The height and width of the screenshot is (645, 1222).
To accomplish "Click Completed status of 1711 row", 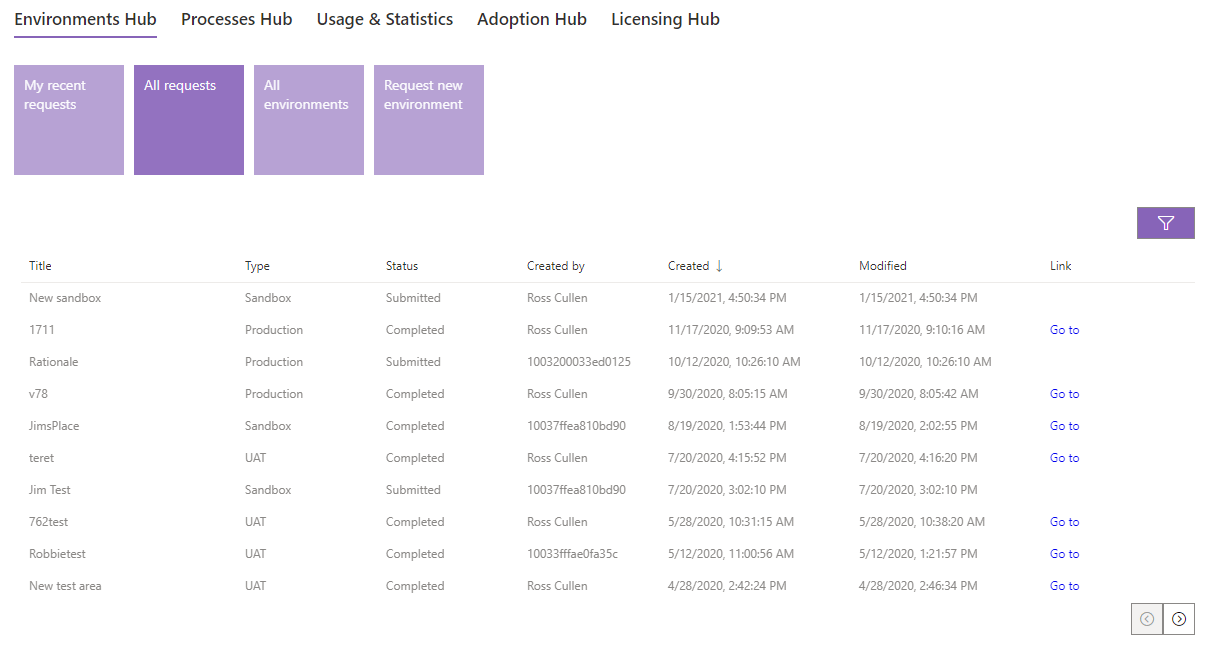I will pos(415,330).
